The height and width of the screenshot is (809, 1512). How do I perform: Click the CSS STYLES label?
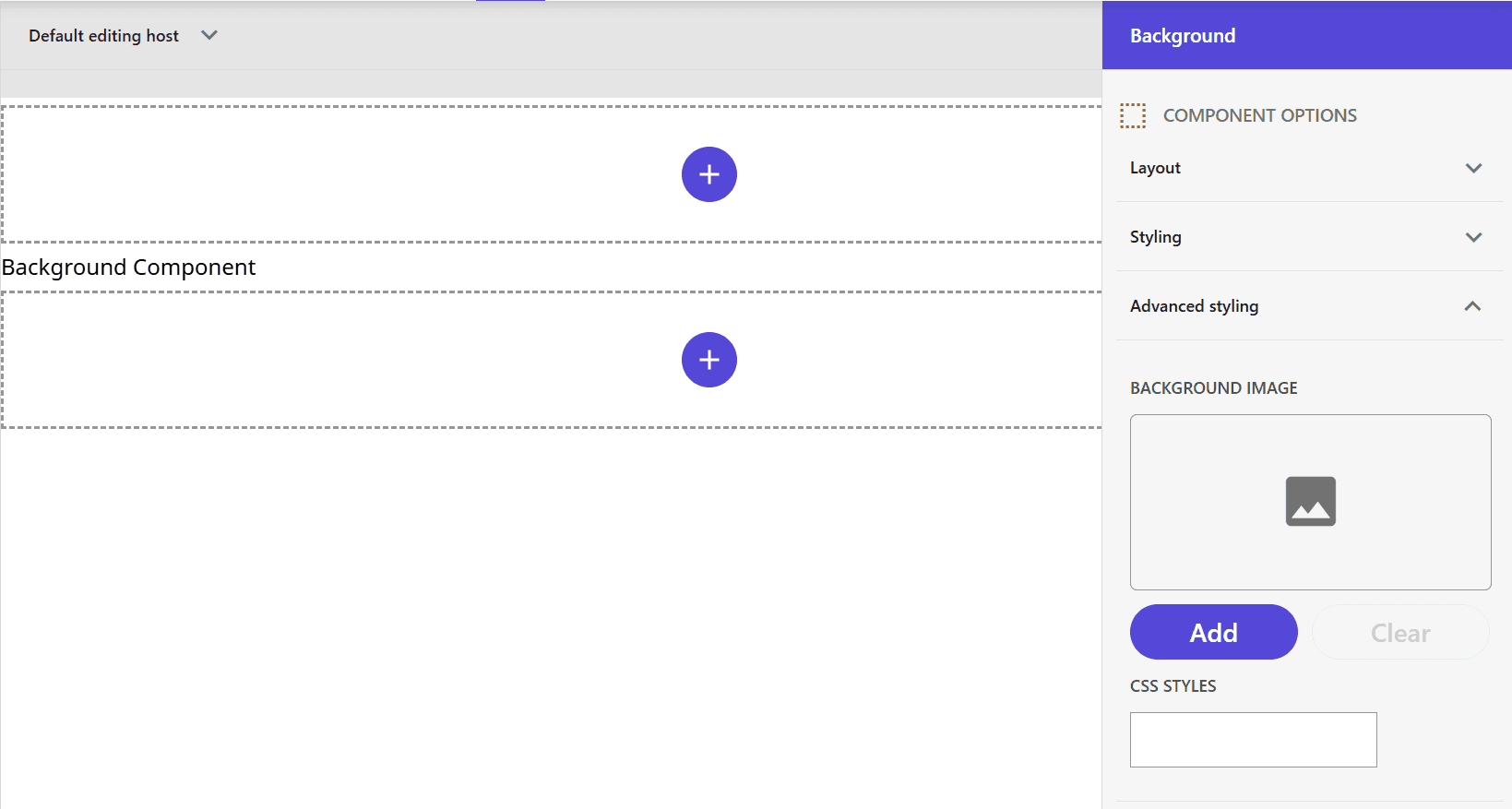coord(1173,686)
